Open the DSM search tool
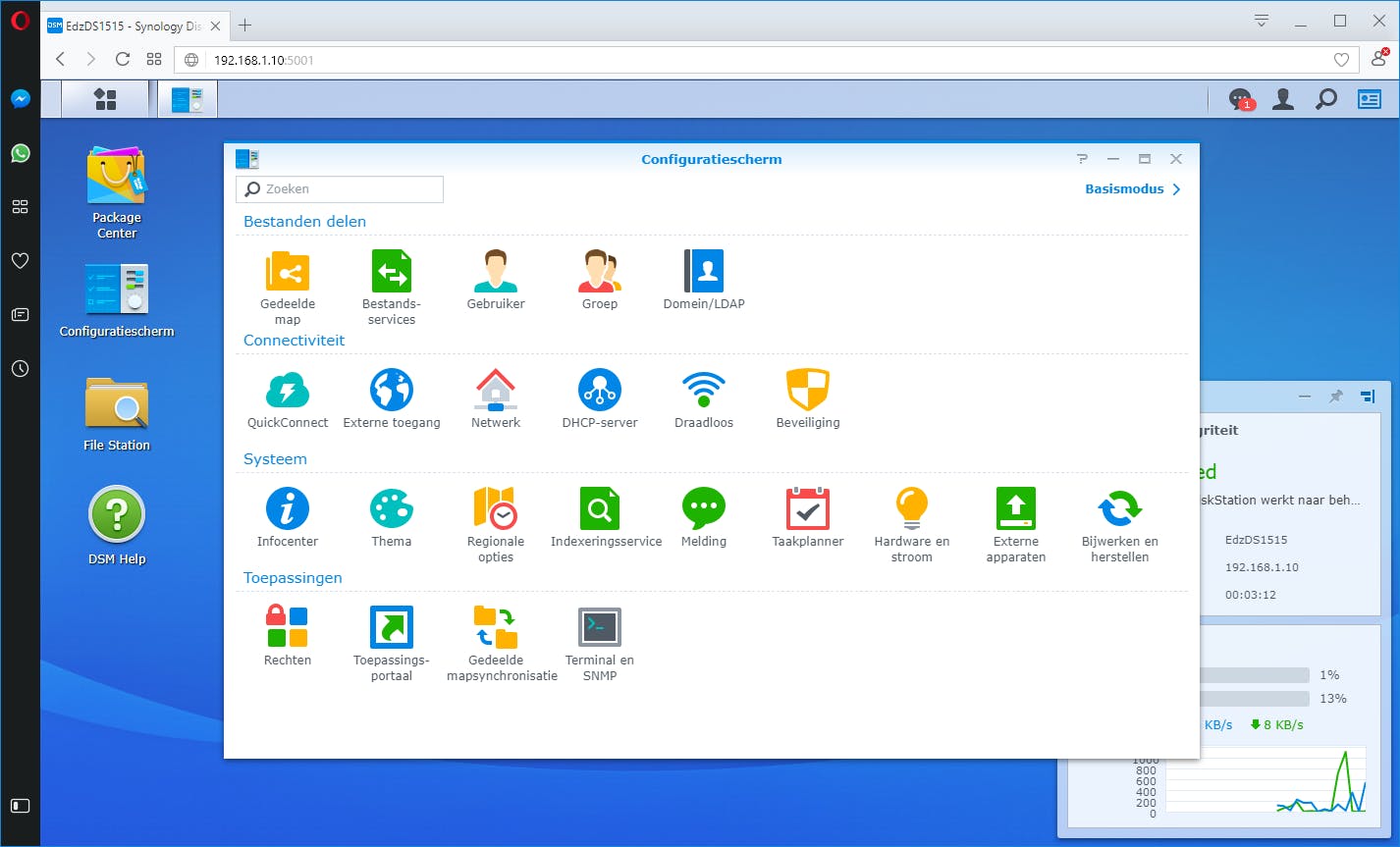The height and width of the screenshot is (847, 1400). [x=1326, y=99]
